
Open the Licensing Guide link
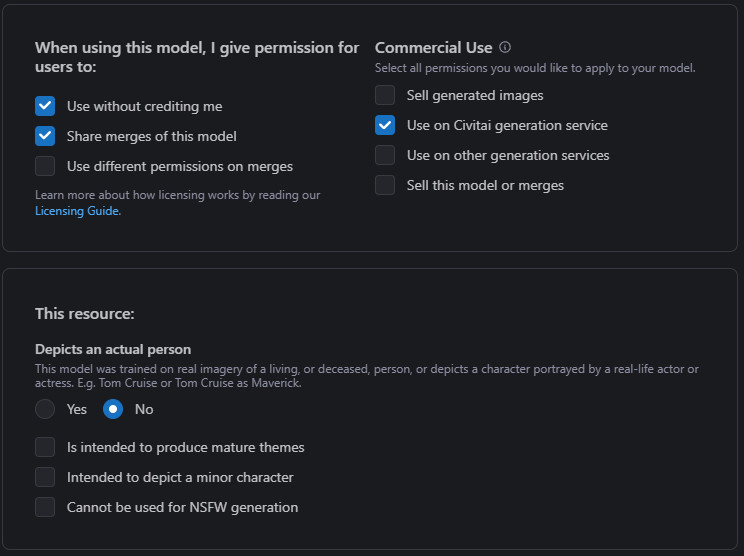click(x=78, y=211)
